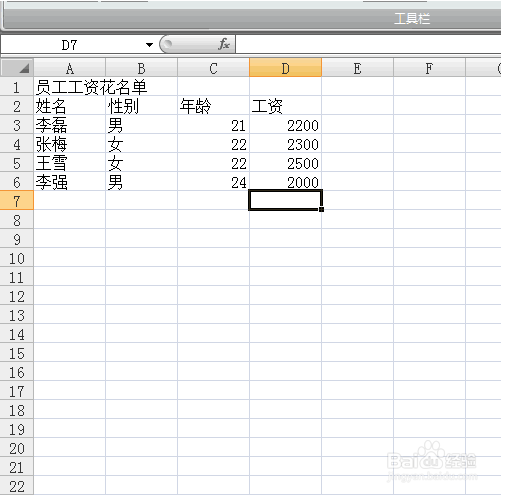This screenshot has height=495, width=505.
Task: Click 男 in the 李强 row
Action: 142,182
